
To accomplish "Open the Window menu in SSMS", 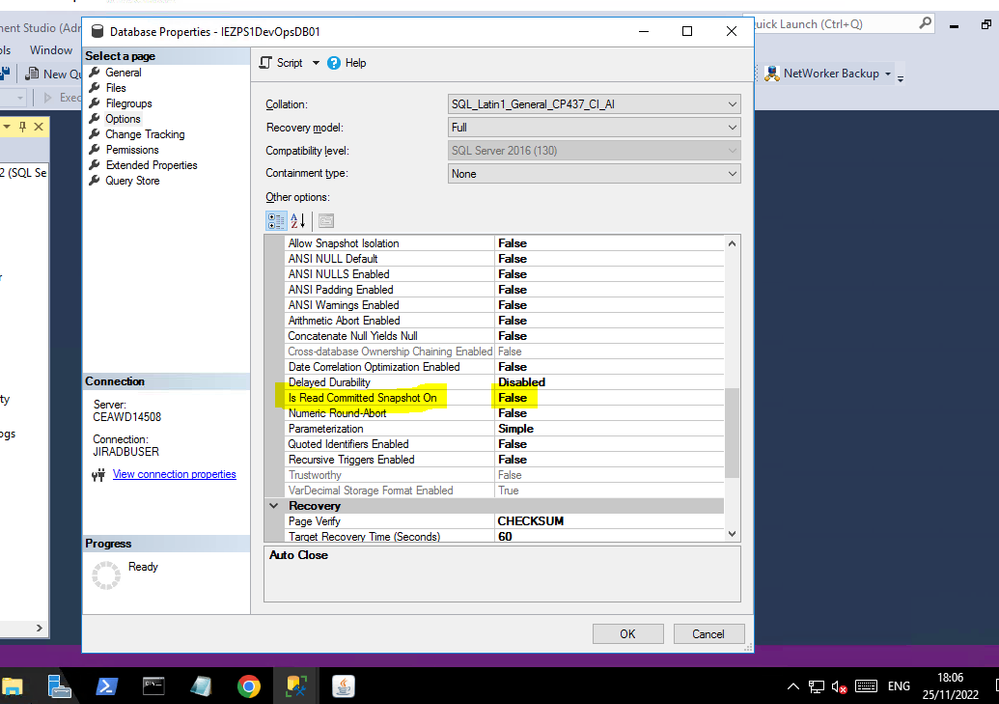I will (x=51, y=50).
